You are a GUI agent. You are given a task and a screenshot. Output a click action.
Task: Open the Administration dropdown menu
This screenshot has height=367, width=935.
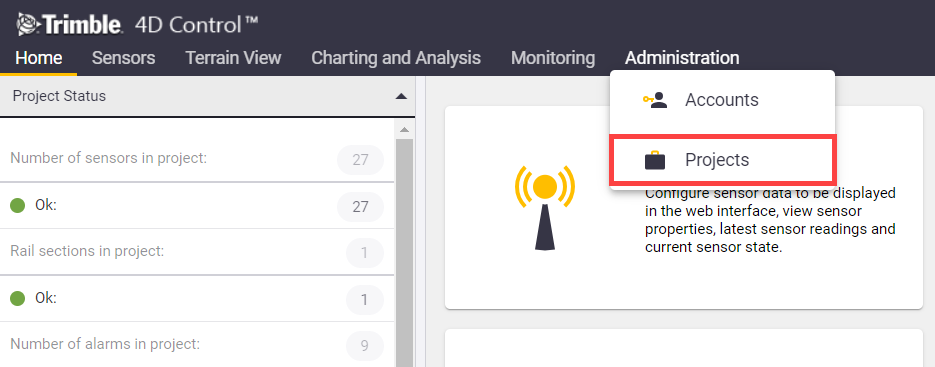click(682, 58)
